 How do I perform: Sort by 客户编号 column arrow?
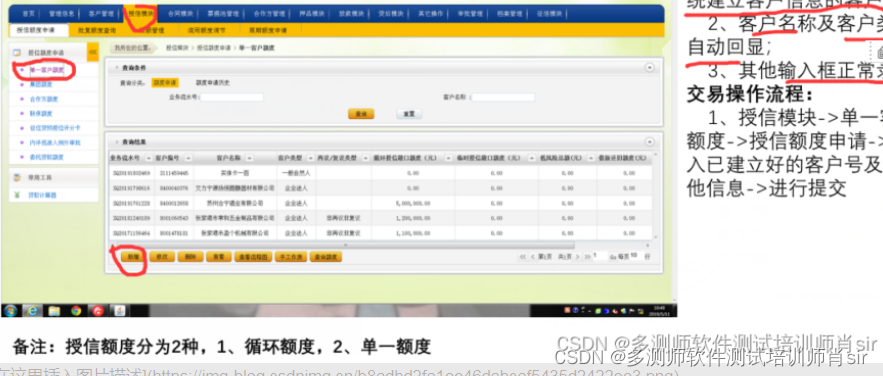(188, 158)
